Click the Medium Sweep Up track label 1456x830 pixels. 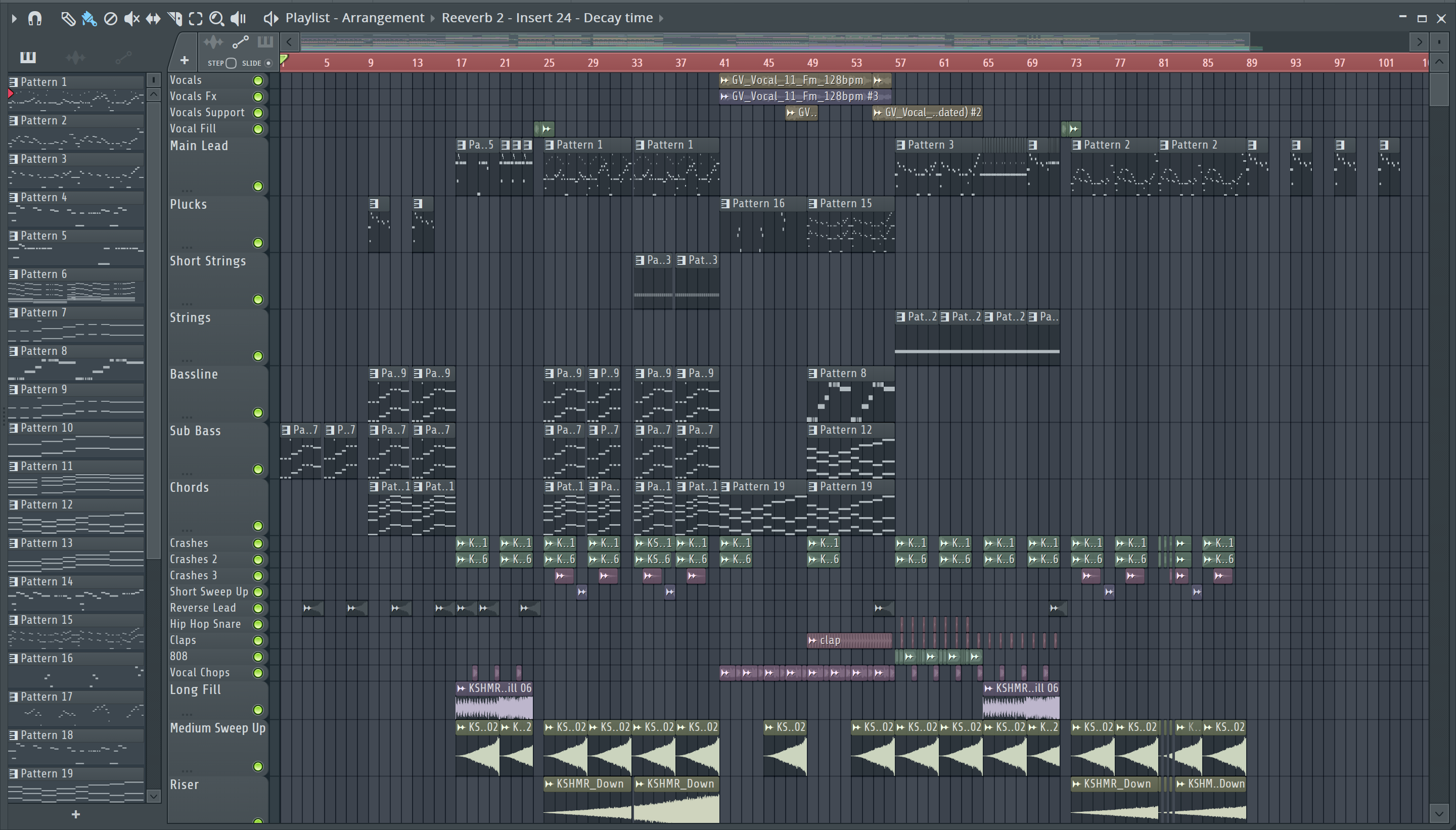point(217,728)
